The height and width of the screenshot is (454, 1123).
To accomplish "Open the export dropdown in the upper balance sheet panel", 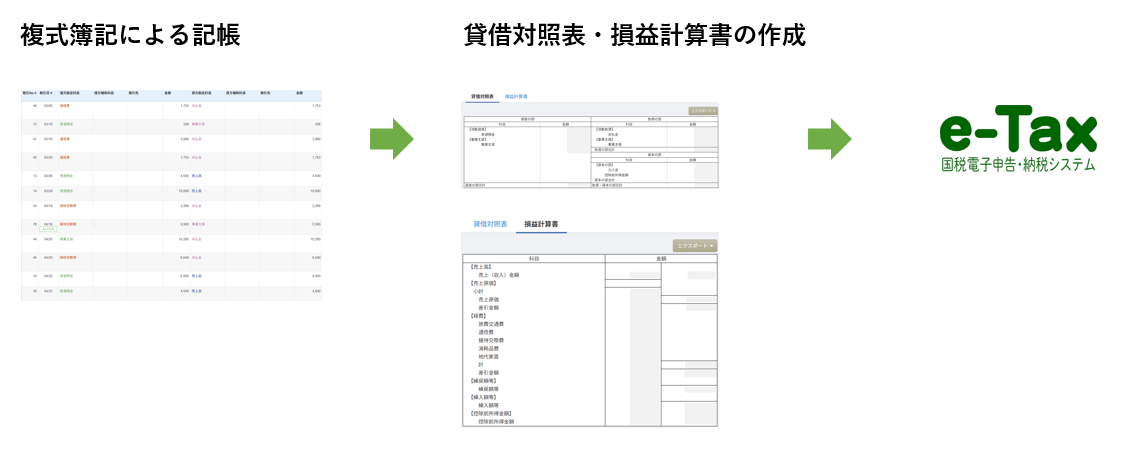I will 703,111.
